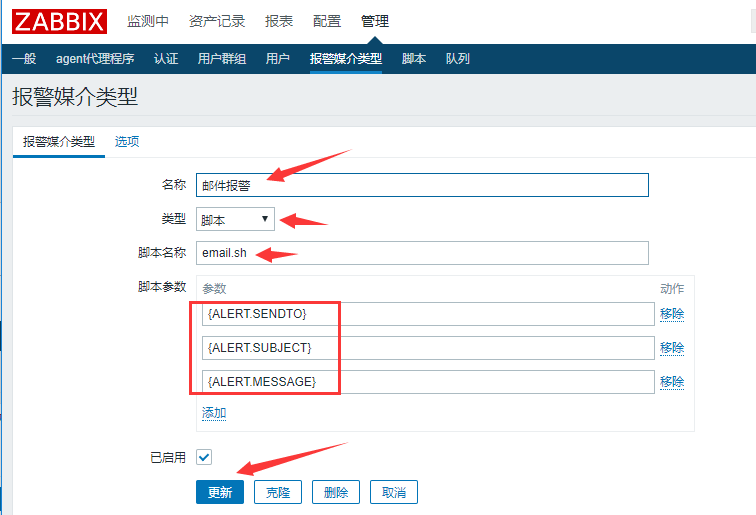The image size is (756, 515).
Task: Go to 用户群组 submenu
Action: [x=222, y=59]
